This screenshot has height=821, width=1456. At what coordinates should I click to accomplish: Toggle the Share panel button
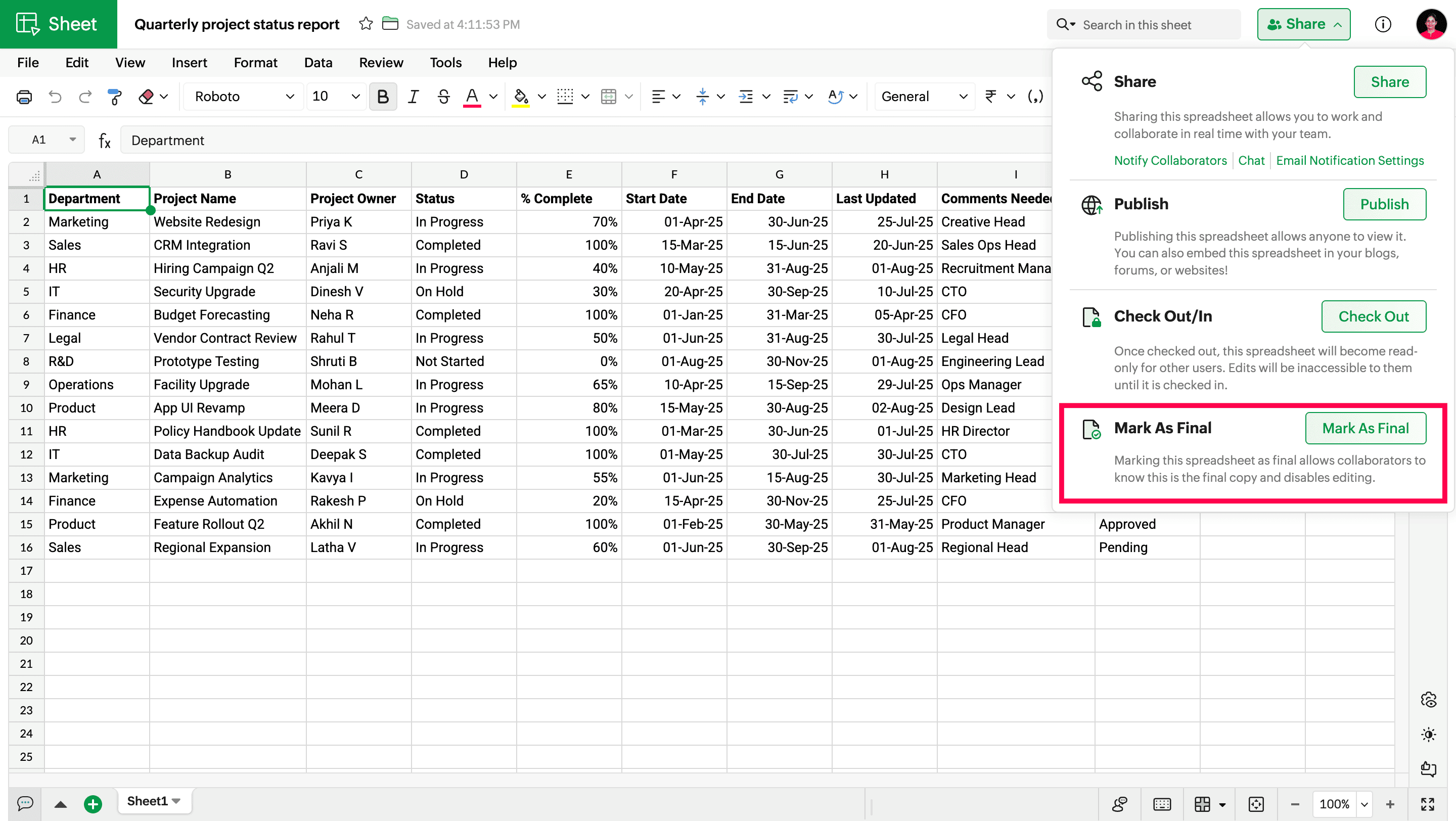click(1303, 24)
